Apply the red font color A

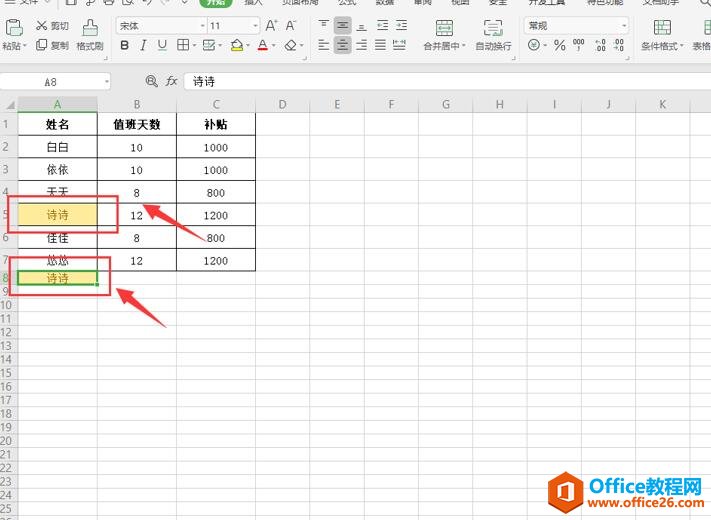[x=263, y=45]
